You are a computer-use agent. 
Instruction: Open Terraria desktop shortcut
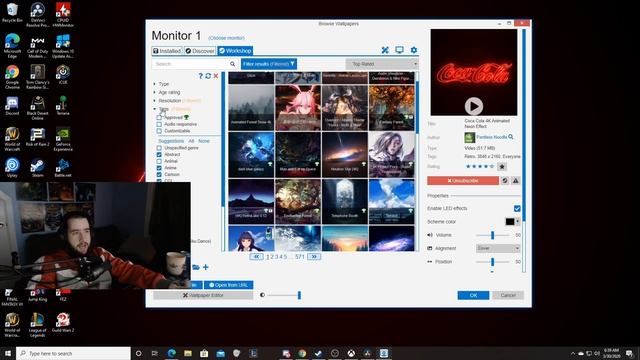click(x=63, y=106)
